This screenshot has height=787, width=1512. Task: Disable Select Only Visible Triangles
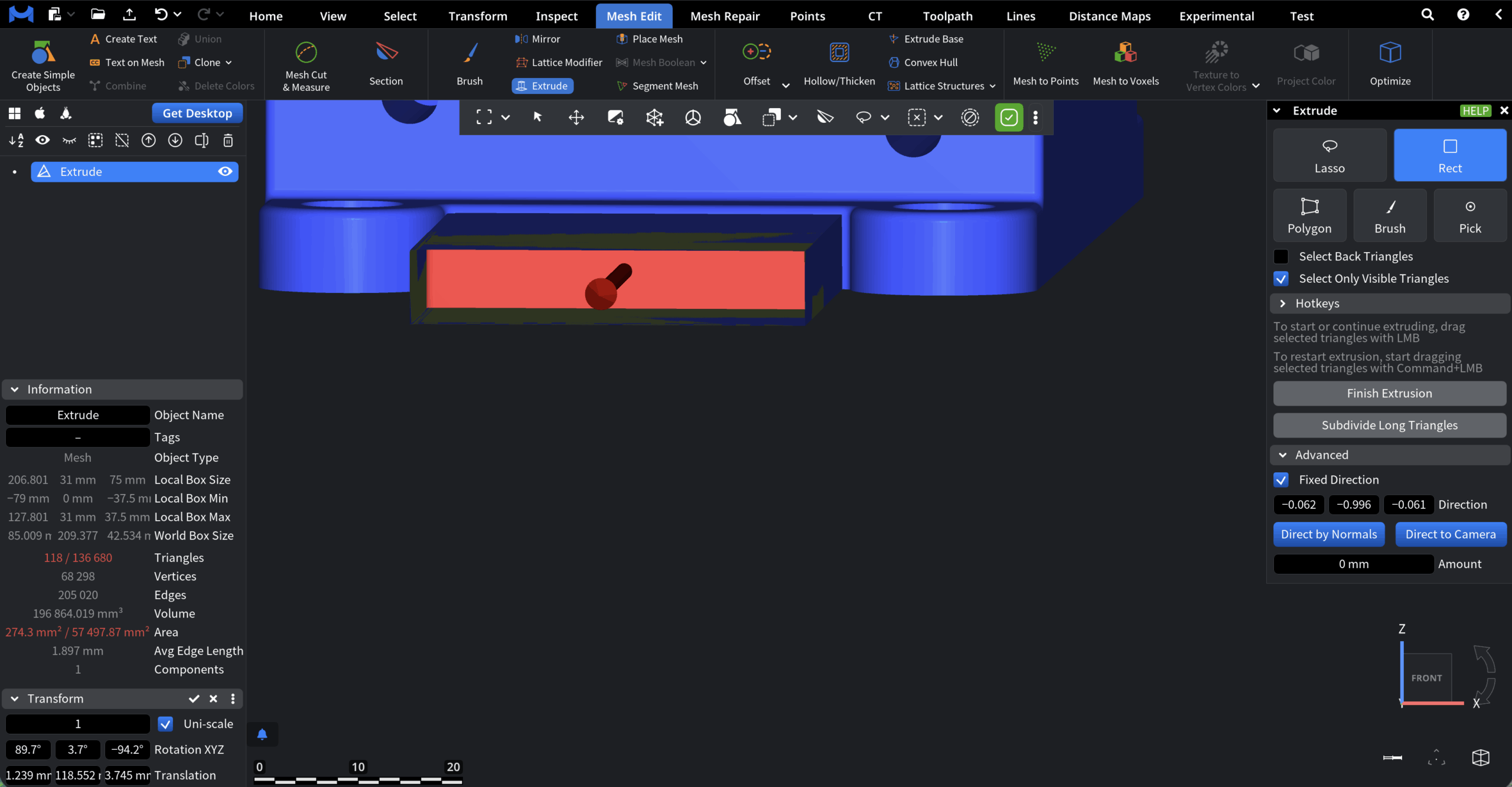[x=1281, y=278]
